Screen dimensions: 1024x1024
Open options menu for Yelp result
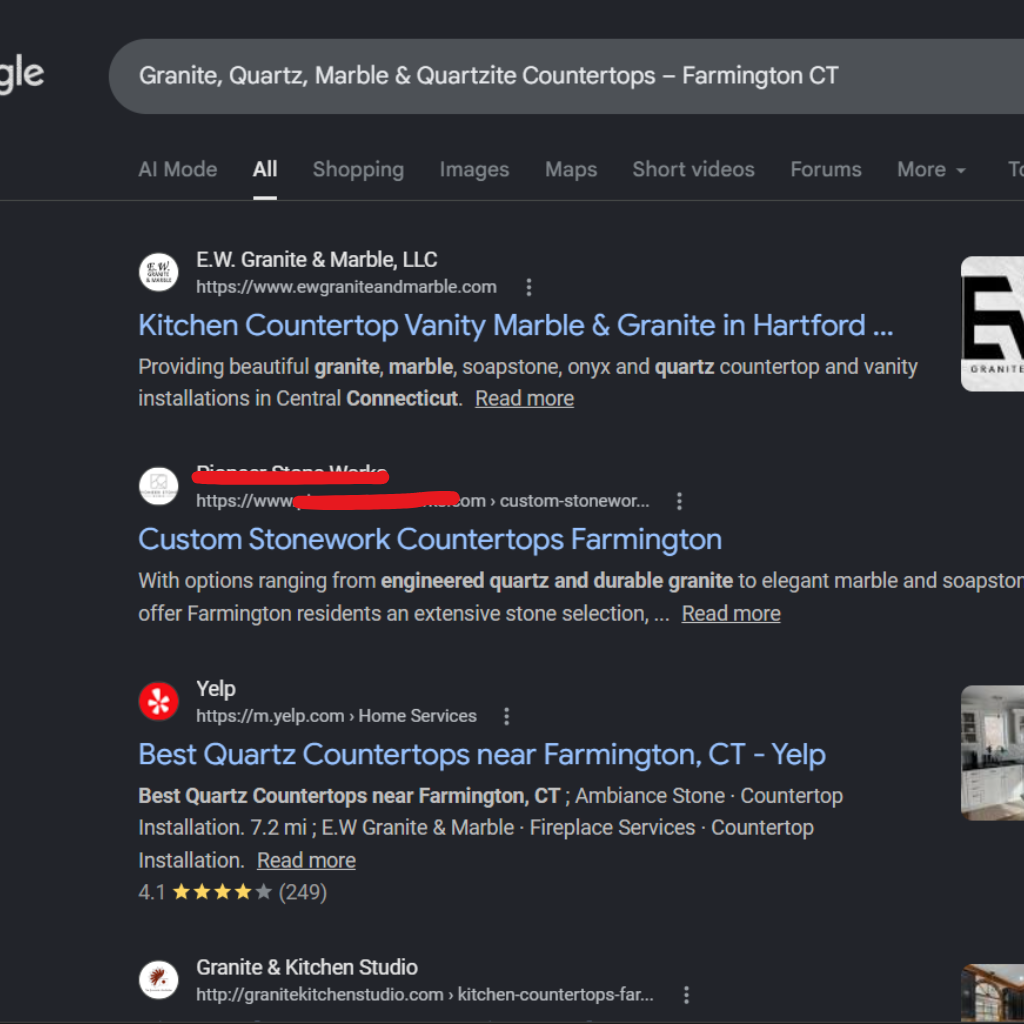point(506,716)
